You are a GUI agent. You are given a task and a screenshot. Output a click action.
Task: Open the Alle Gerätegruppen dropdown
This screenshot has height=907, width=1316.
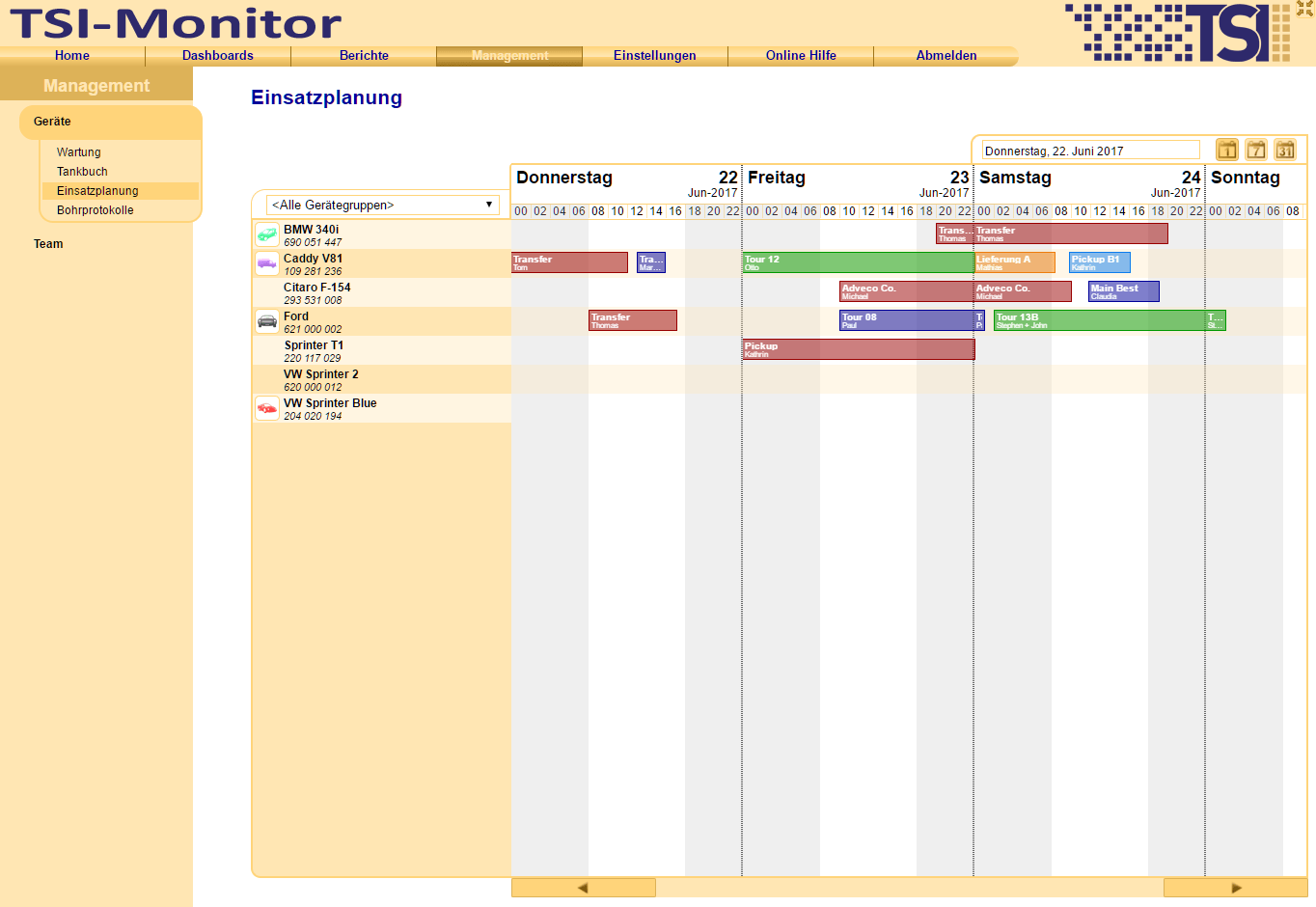click(x=382, y=205)
